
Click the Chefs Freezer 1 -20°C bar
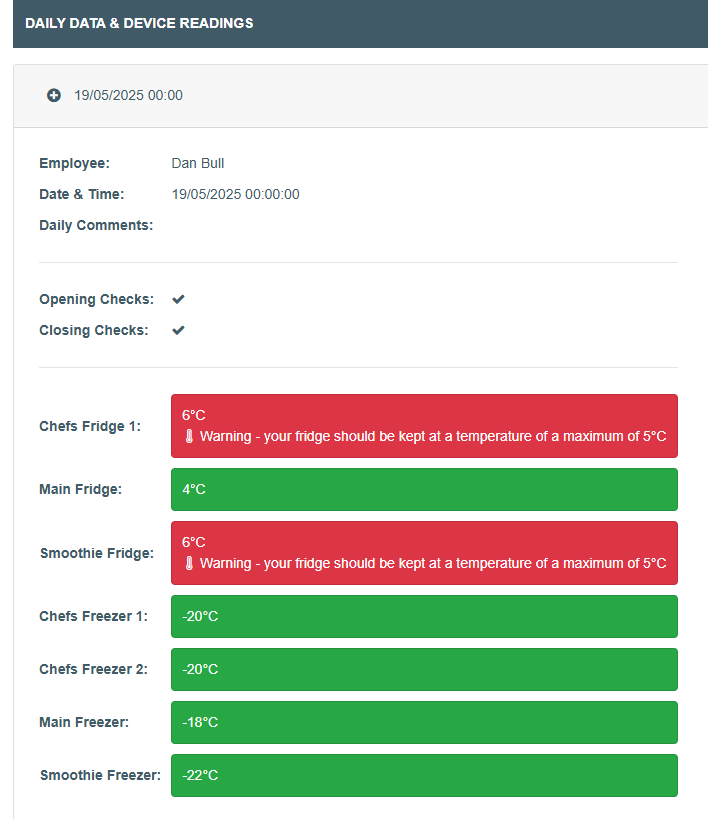pyautogui.click(x=424, y=616)
